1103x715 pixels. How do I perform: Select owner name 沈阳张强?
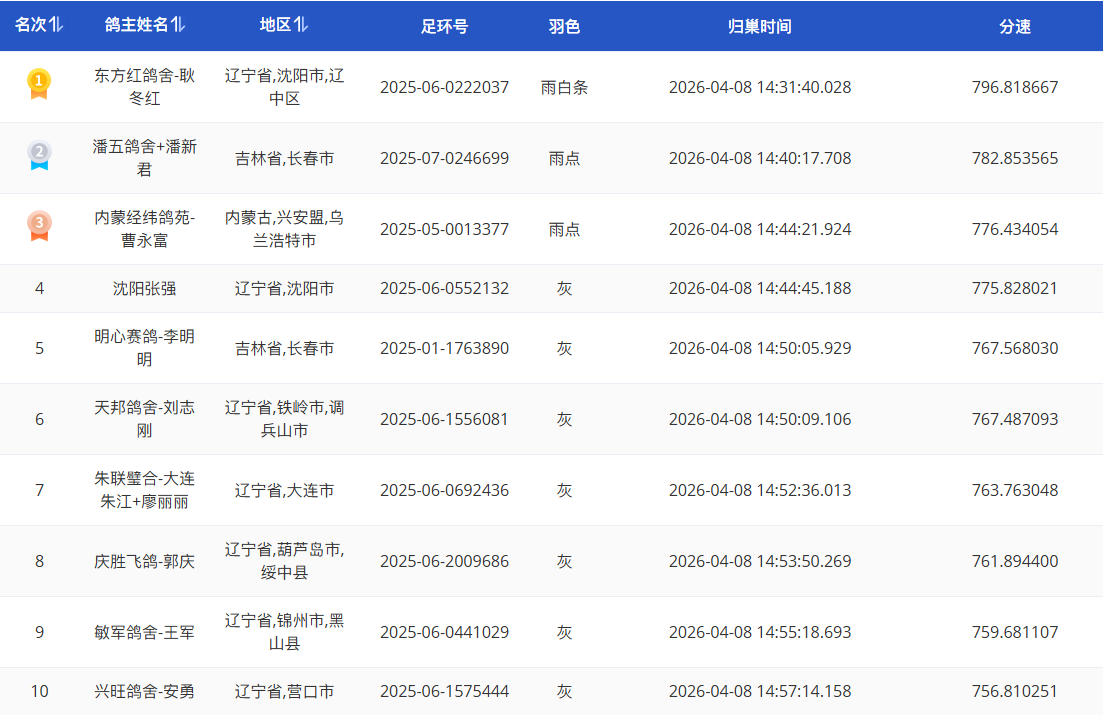[145, 288]
